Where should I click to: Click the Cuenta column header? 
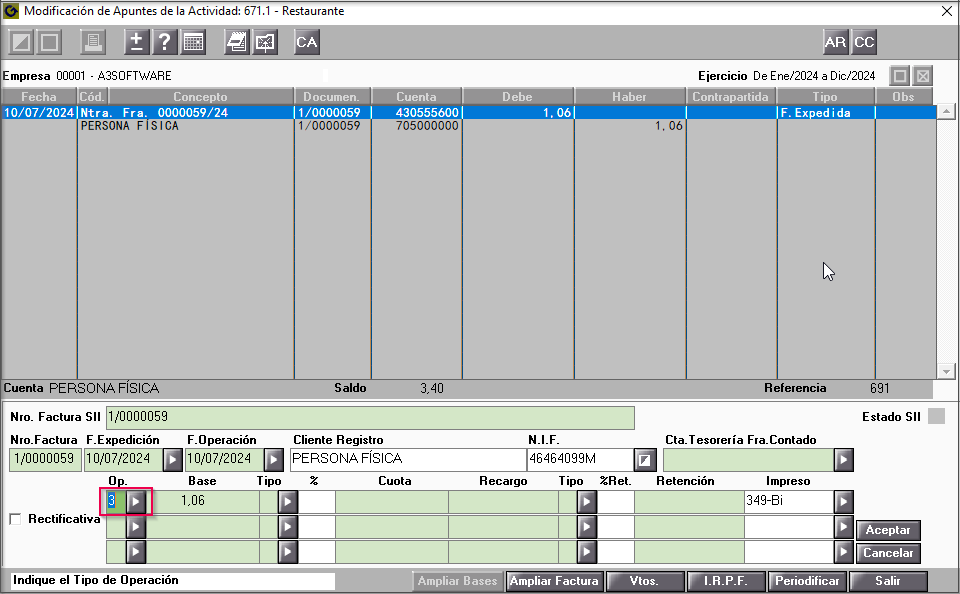[x=416, y=97]
